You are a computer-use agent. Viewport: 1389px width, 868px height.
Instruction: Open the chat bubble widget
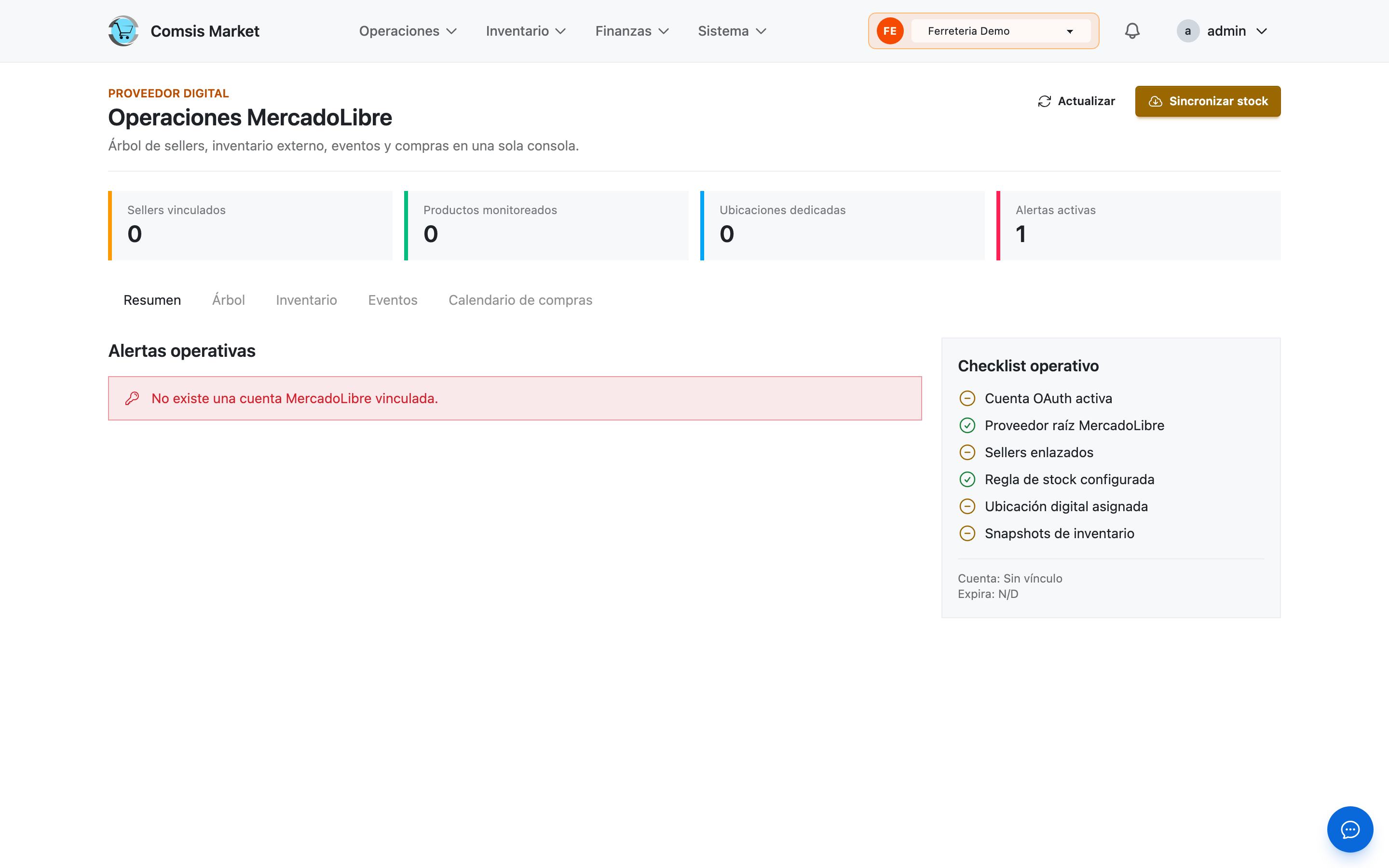click(1350, 829)
